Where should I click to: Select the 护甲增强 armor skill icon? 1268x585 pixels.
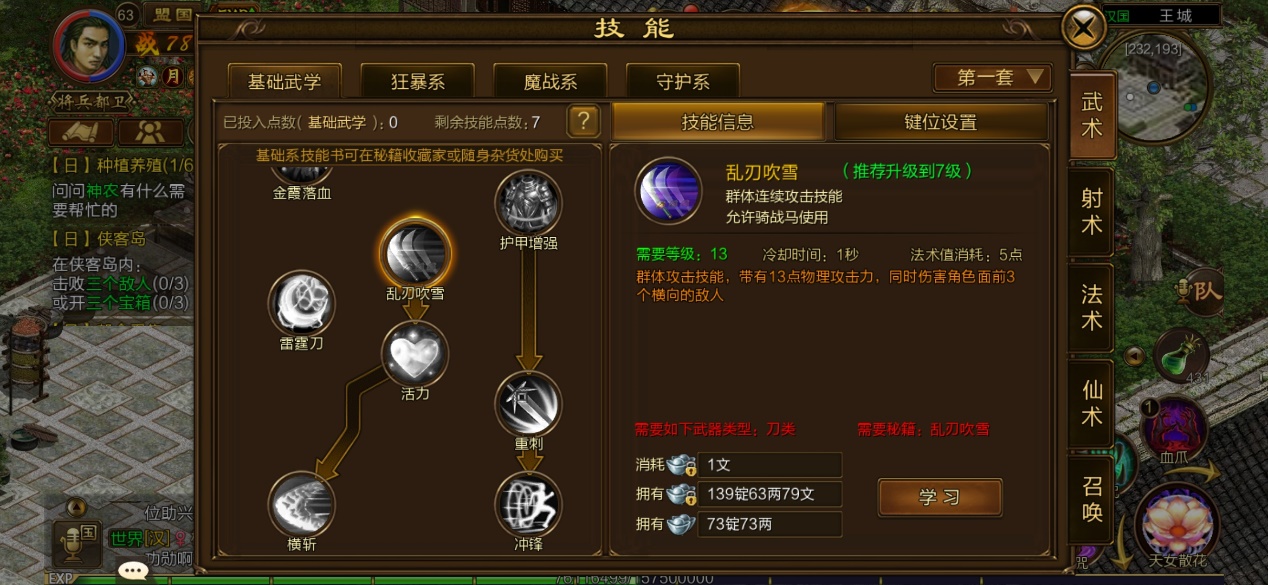click(x=528, y=203)
